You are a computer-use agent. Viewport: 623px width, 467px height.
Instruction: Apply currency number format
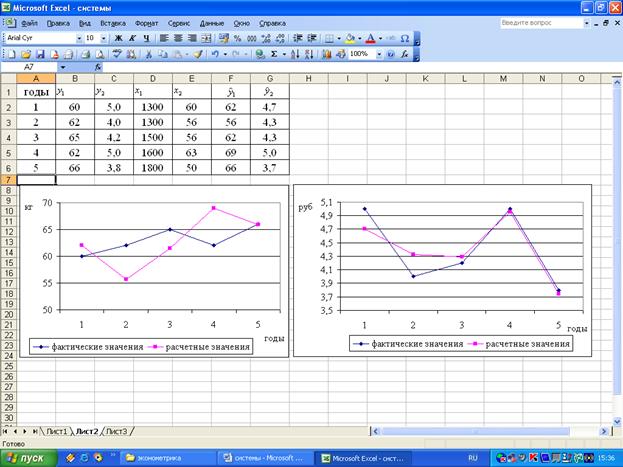tap(224, 38)
